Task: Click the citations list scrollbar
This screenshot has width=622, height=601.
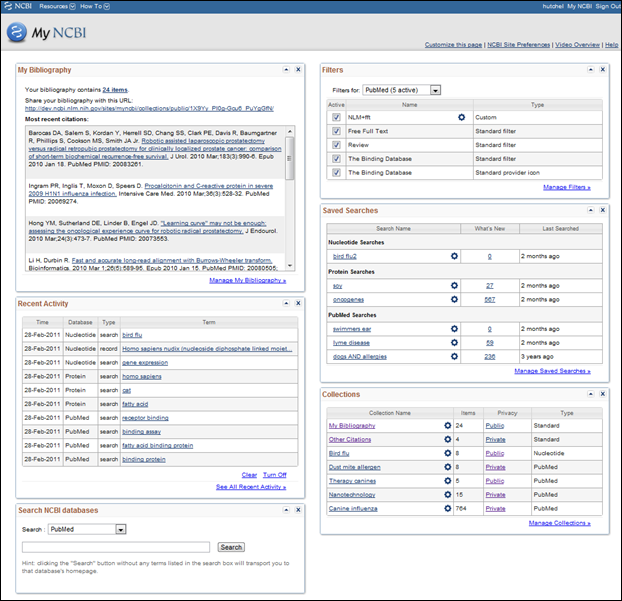Action: [x=290, y=198]
